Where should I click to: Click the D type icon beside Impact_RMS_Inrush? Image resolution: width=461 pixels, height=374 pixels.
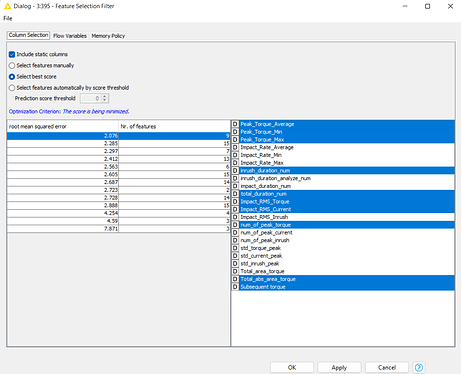(x=235, y=217)
